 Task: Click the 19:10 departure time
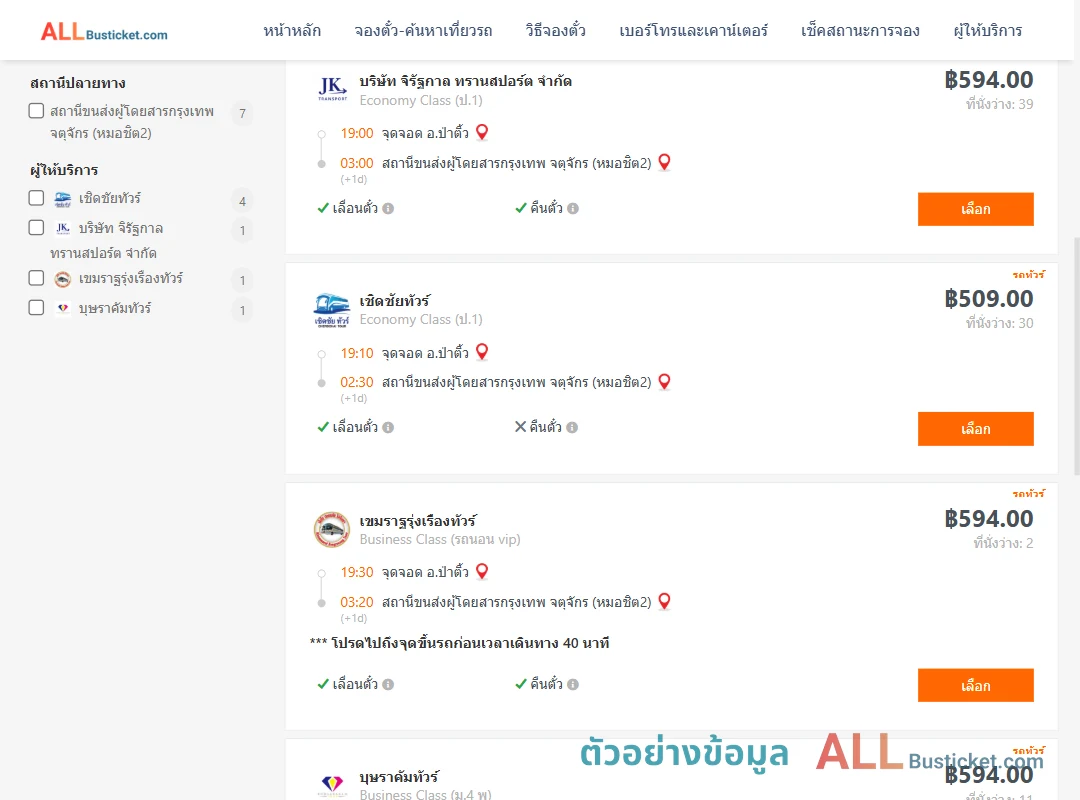point(357,353)
